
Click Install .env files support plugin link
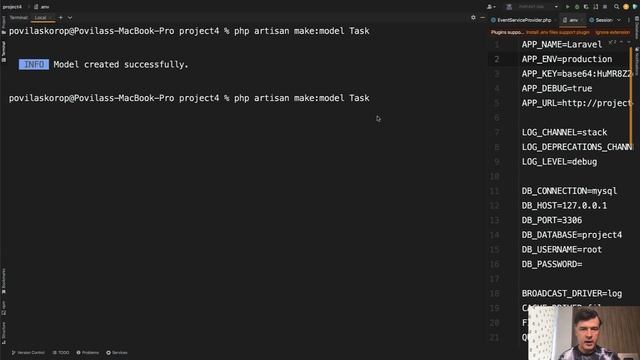pos(558,32)
